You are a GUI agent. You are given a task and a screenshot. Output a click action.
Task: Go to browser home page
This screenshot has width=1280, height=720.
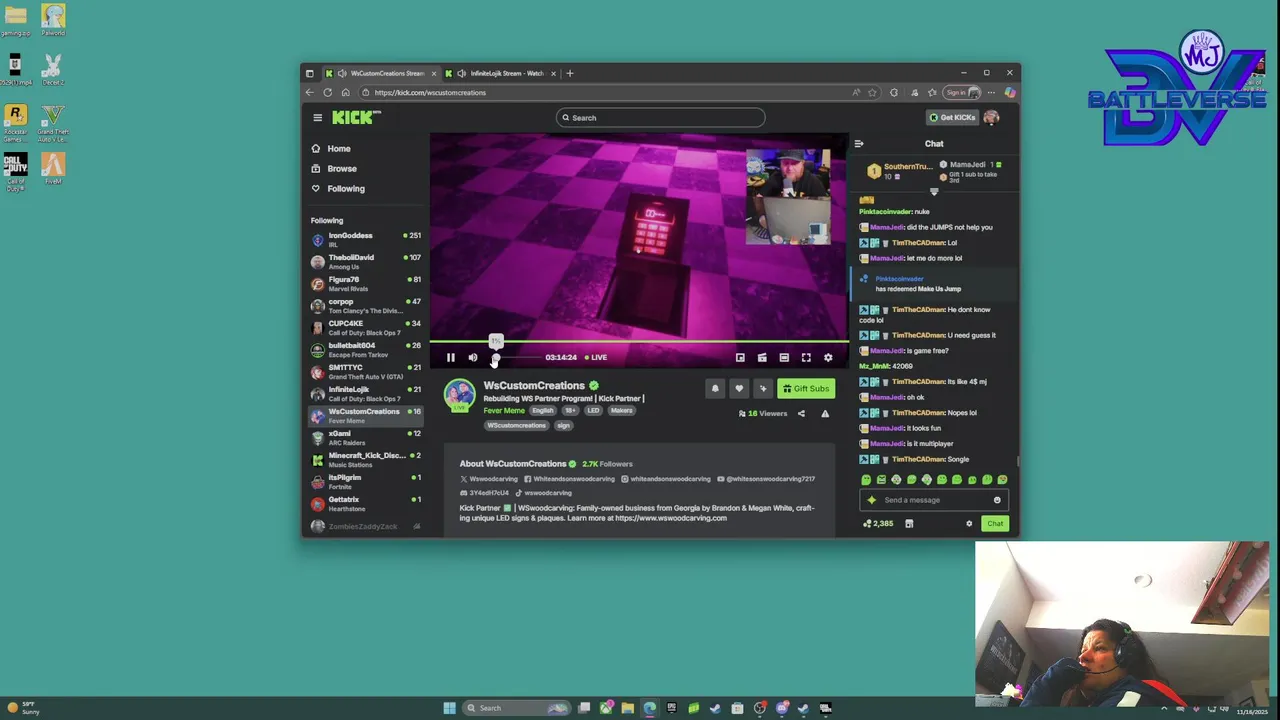click(346, 93)
